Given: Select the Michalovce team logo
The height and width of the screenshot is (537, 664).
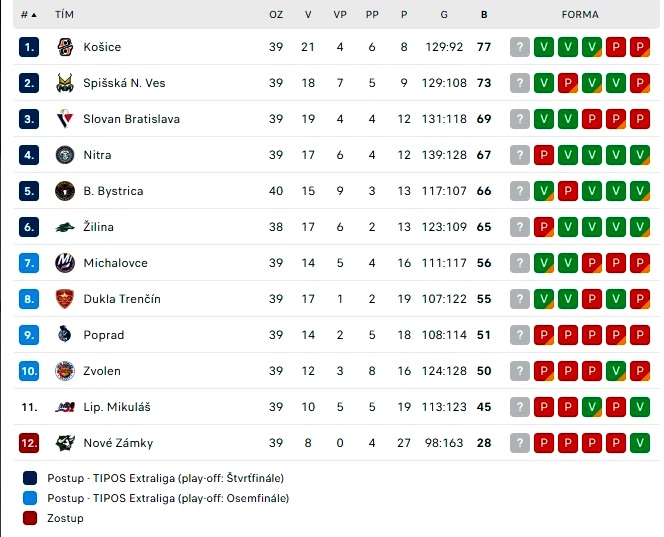Looking at the screenshot, I should [x=65, y=263].
